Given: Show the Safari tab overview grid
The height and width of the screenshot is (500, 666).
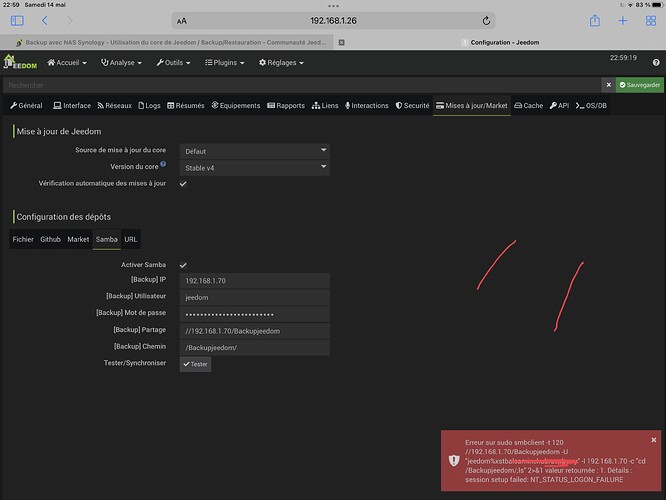Looking at the screenshot, I should click(651, 20).
